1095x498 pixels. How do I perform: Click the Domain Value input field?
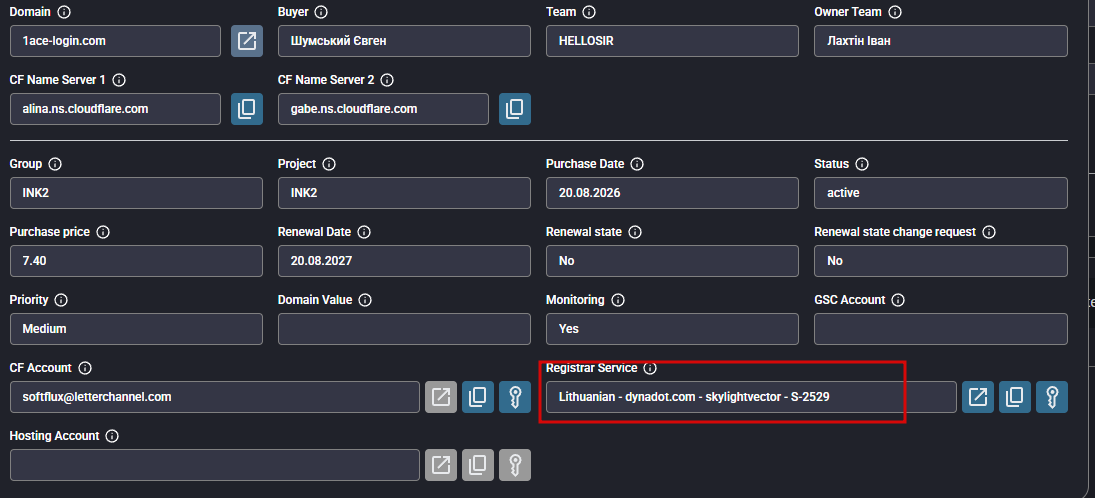click(404, 329)
